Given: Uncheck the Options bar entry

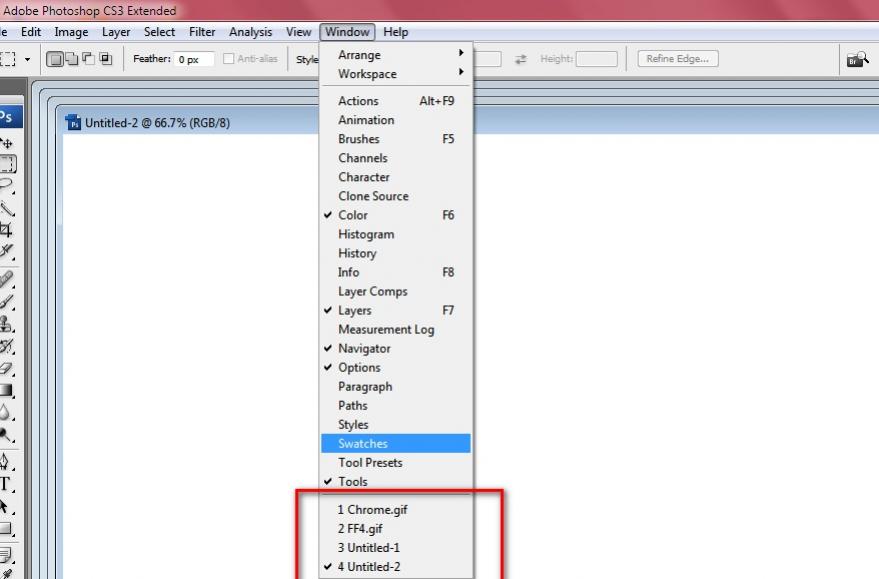Looking at the screenshot, I should coord(396,368).
